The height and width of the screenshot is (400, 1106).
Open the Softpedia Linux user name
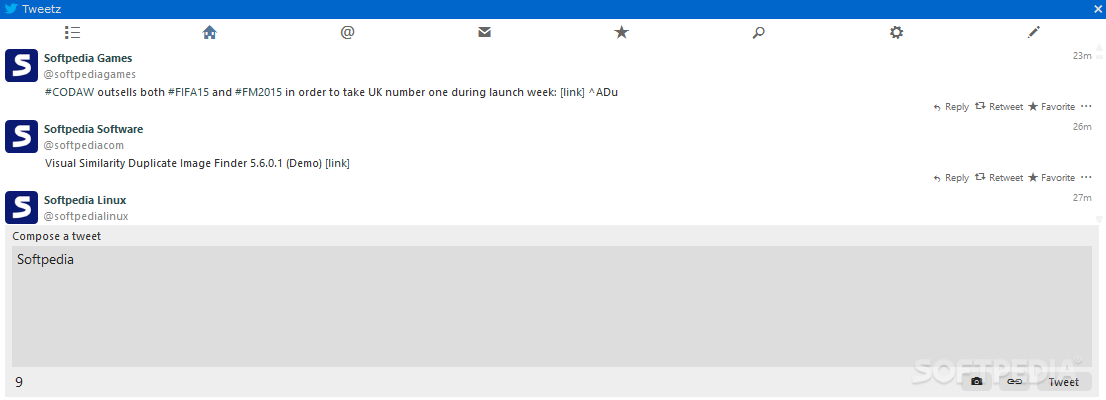tap(85, 200)
